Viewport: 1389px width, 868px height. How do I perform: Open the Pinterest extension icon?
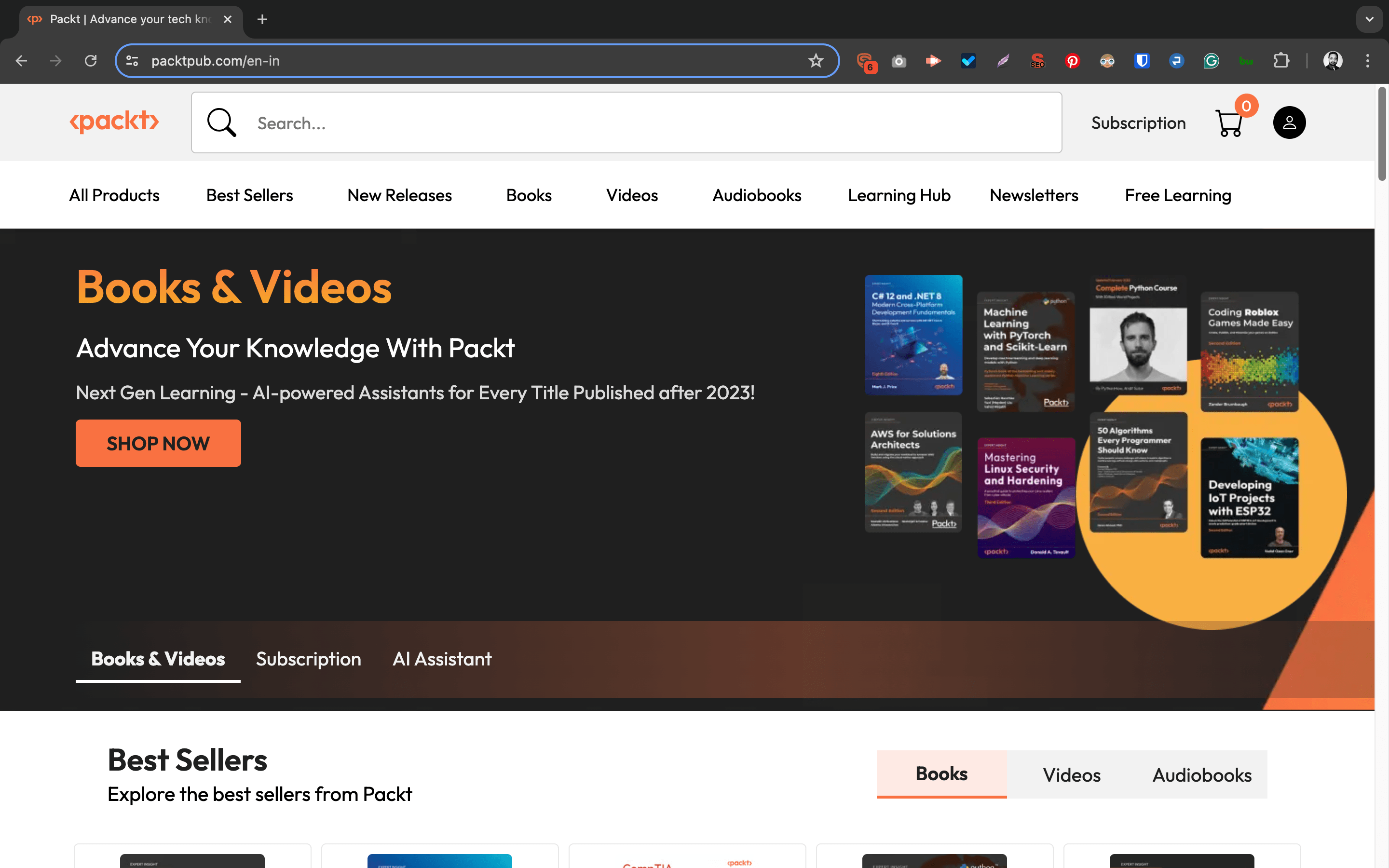(1072, 61)
